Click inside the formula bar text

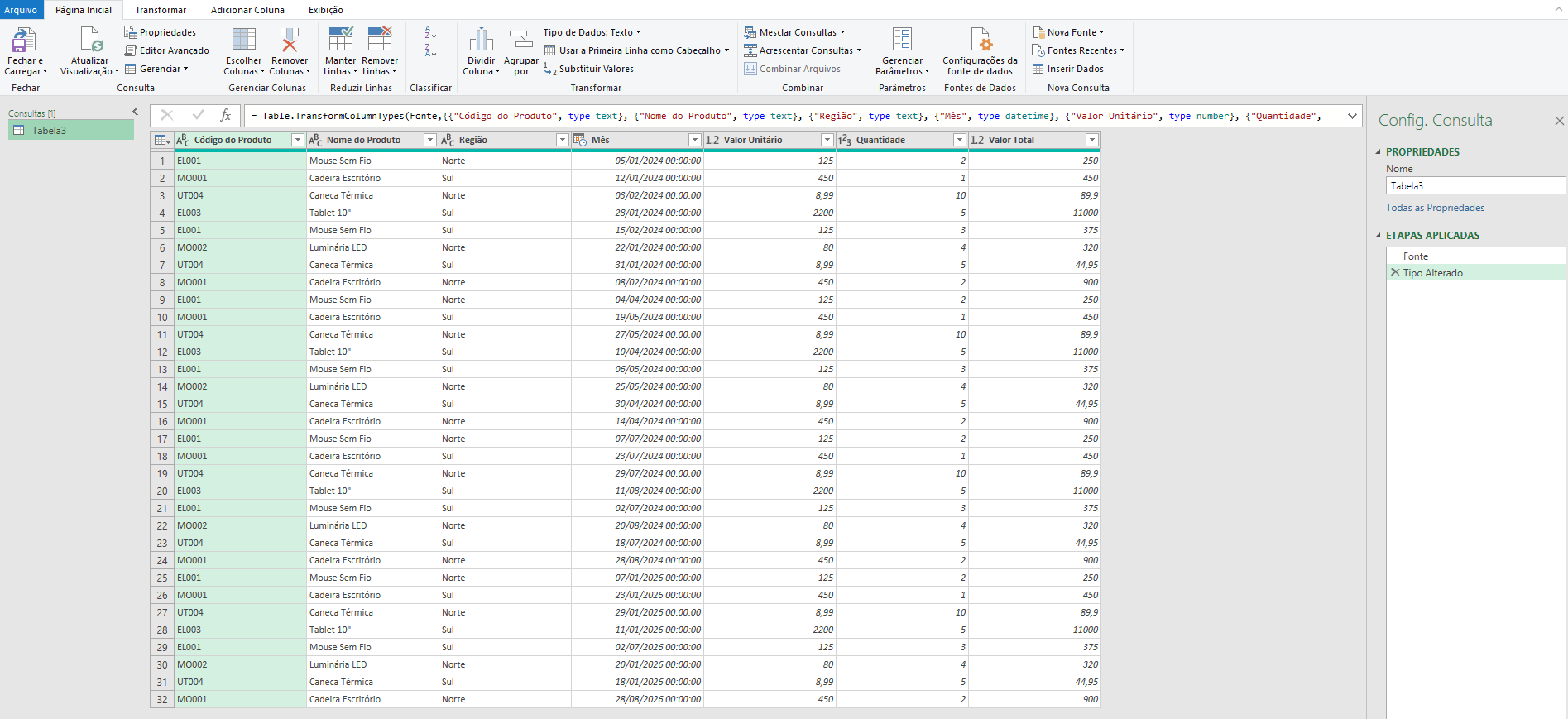coord(794,116)
